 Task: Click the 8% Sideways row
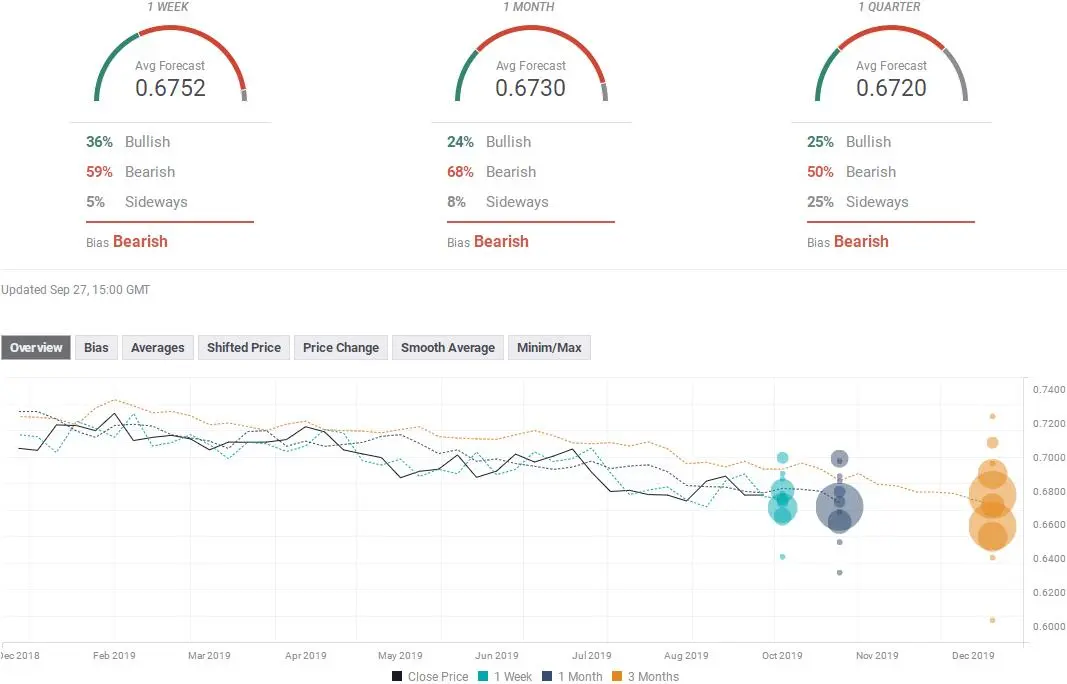pos(498,201)
